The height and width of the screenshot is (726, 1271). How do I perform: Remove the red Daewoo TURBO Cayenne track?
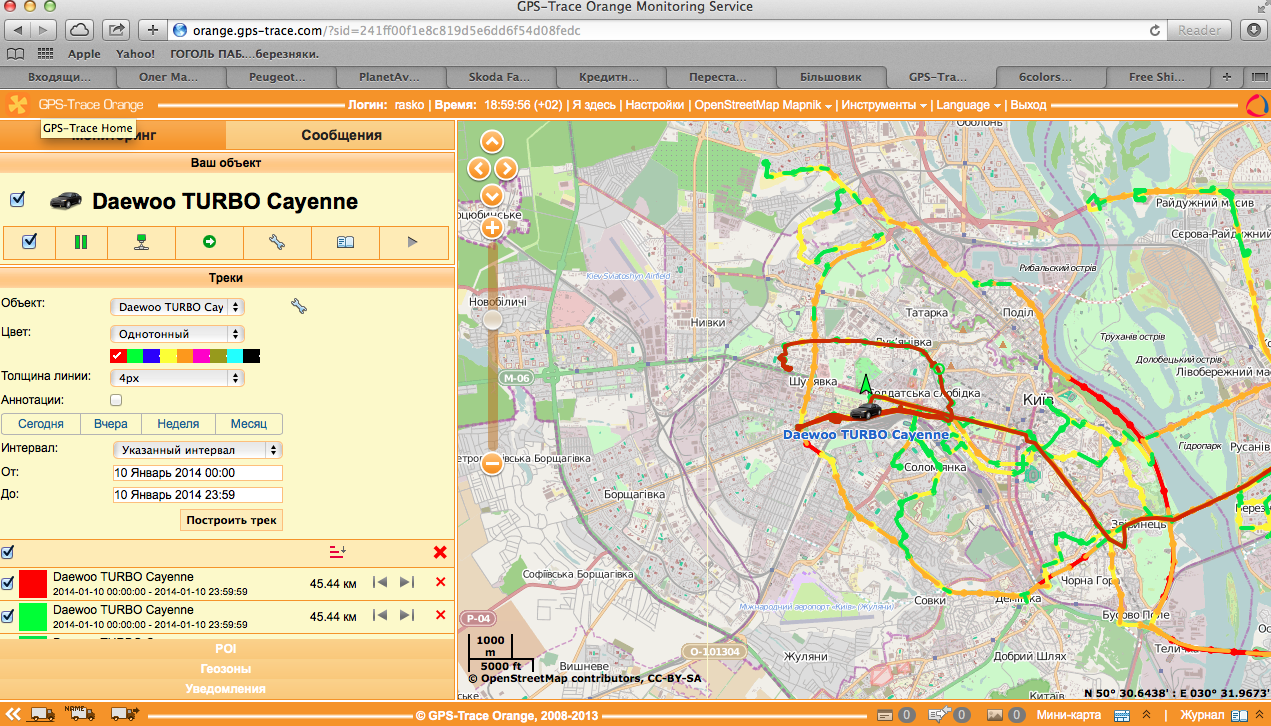[x=440, y=583]
